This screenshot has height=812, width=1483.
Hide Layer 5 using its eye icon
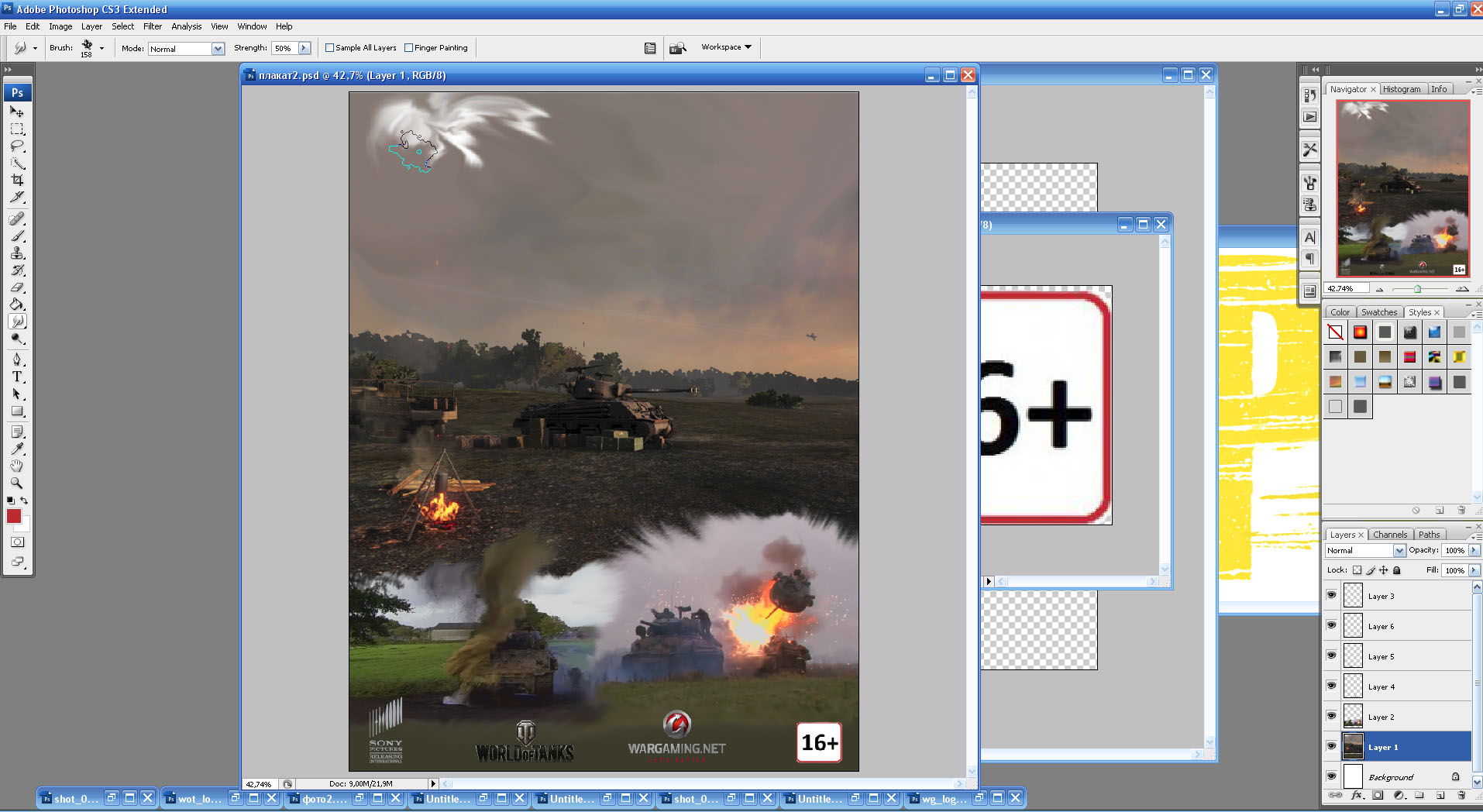pyautogui.click(x=1332, y=655)
